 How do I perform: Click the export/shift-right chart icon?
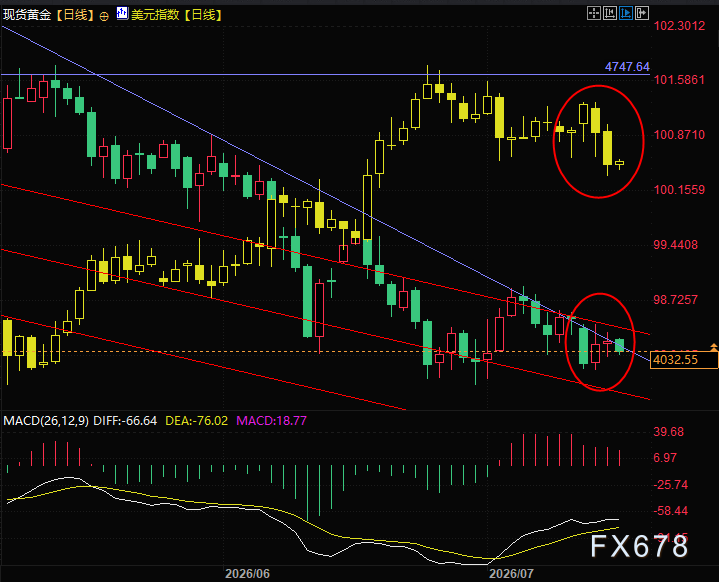click(x=642, y=13)
